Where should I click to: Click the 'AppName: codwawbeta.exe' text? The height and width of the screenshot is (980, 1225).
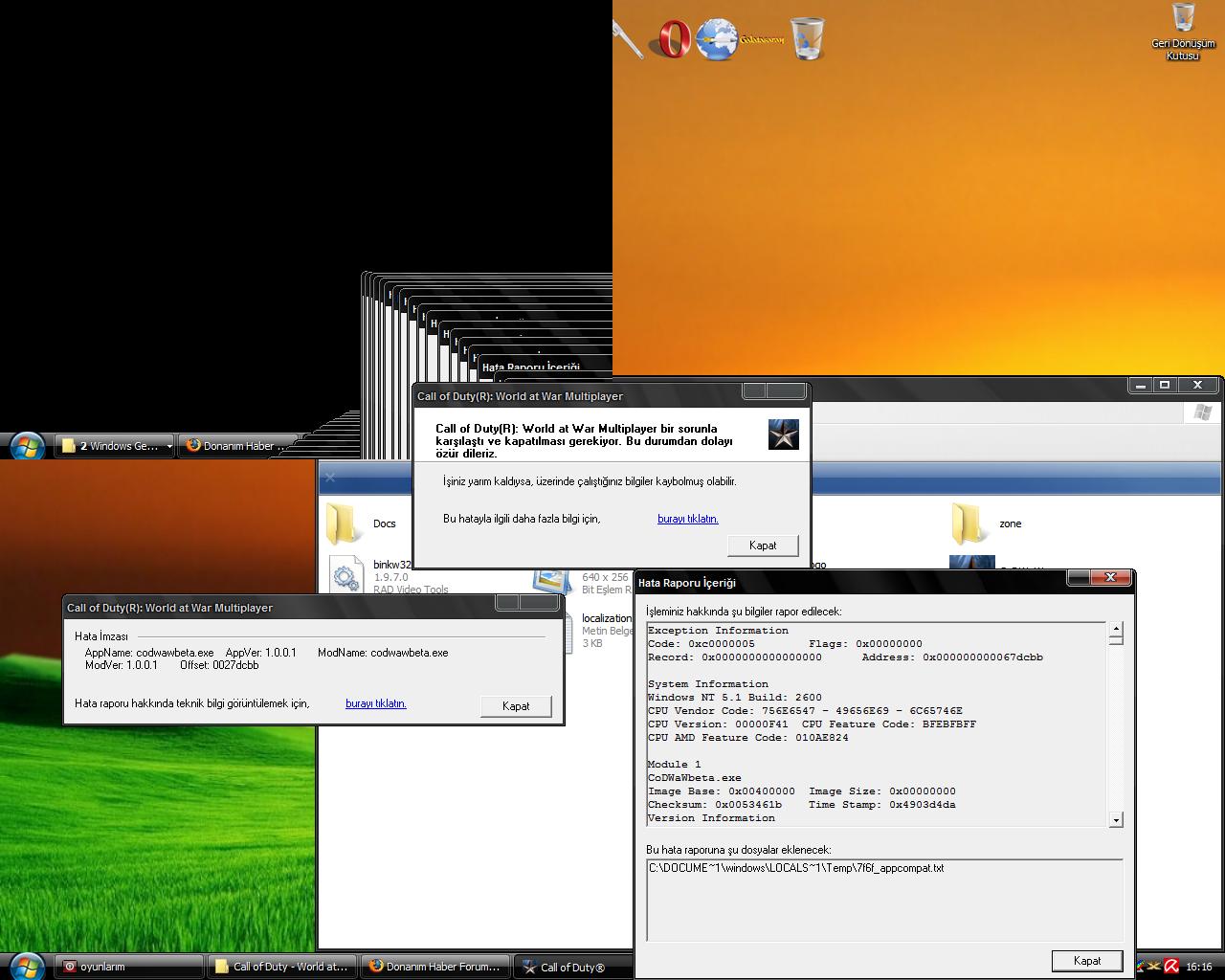149,653
